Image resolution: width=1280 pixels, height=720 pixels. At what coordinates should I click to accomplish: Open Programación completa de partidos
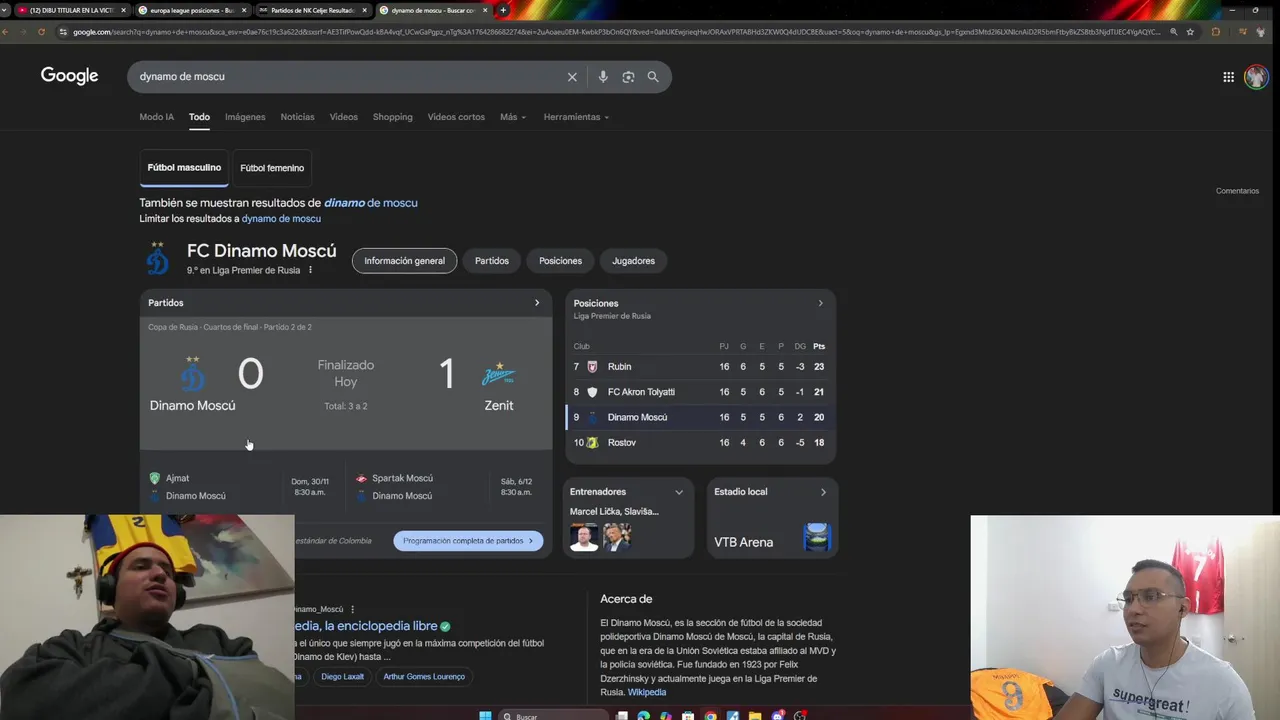(x=468, y=541)
